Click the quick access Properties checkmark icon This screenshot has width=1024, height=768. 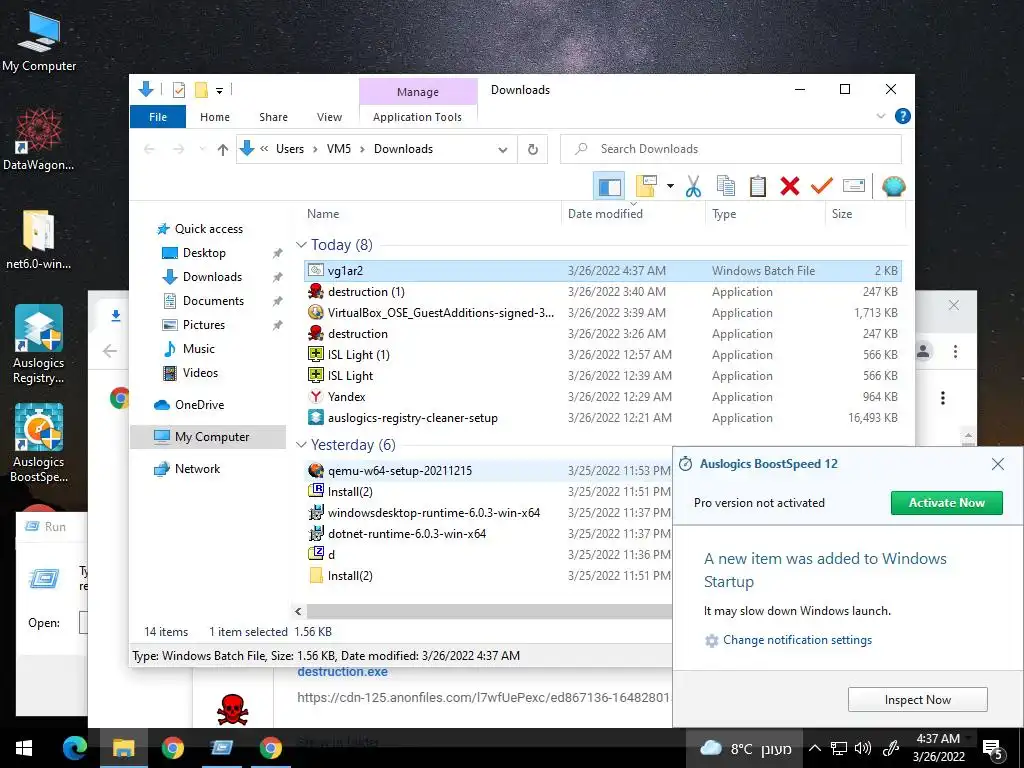pyautogui.click(x=178, y=89)
